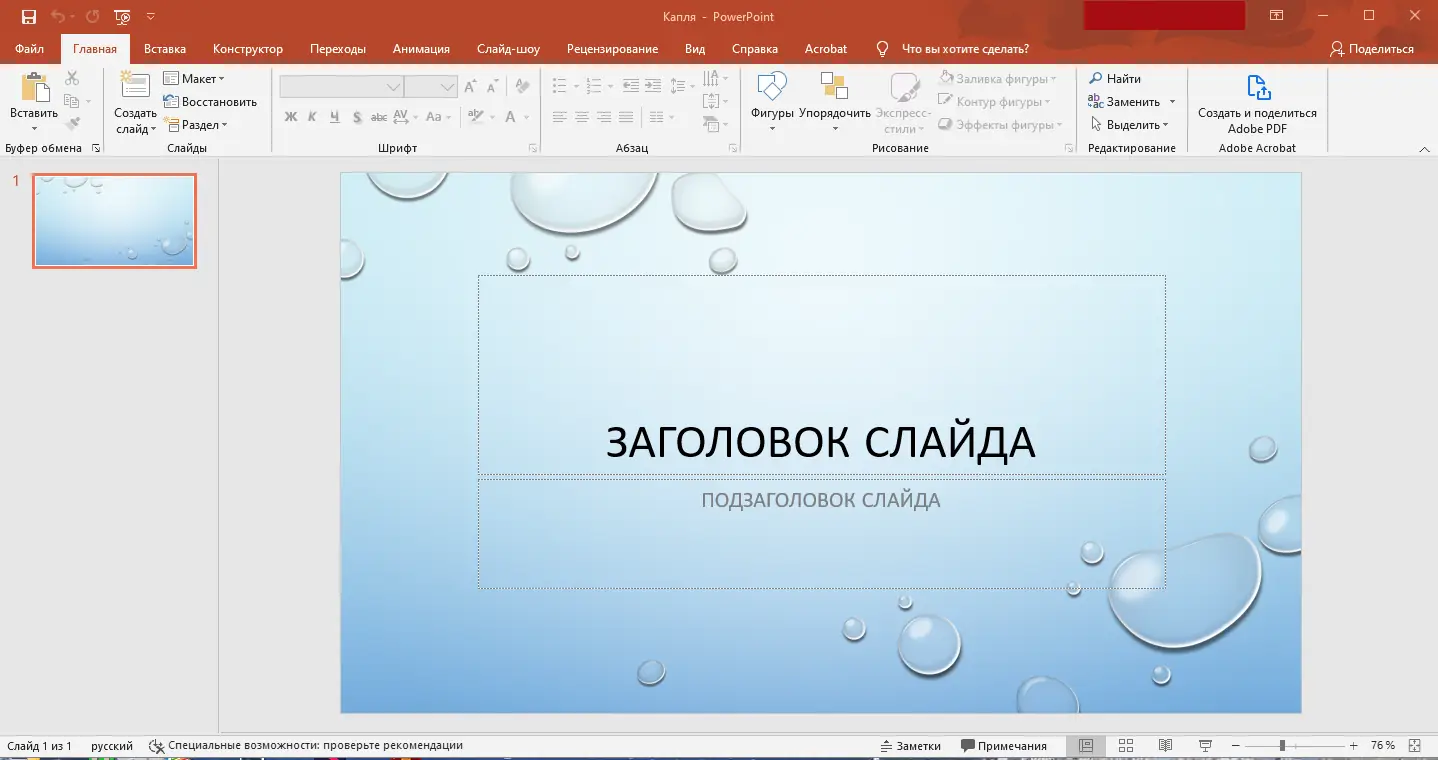Image resolution: width=1438 pixels, height=760 pixels.
Task: Toggle bold Ж formatting
Action: [291, 117]
